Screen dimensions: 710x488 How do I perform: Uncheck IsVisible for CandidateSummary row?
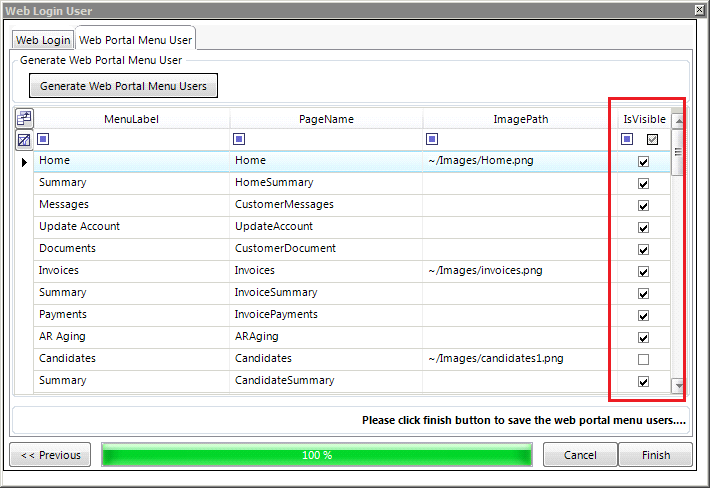(x=643, y=382)
